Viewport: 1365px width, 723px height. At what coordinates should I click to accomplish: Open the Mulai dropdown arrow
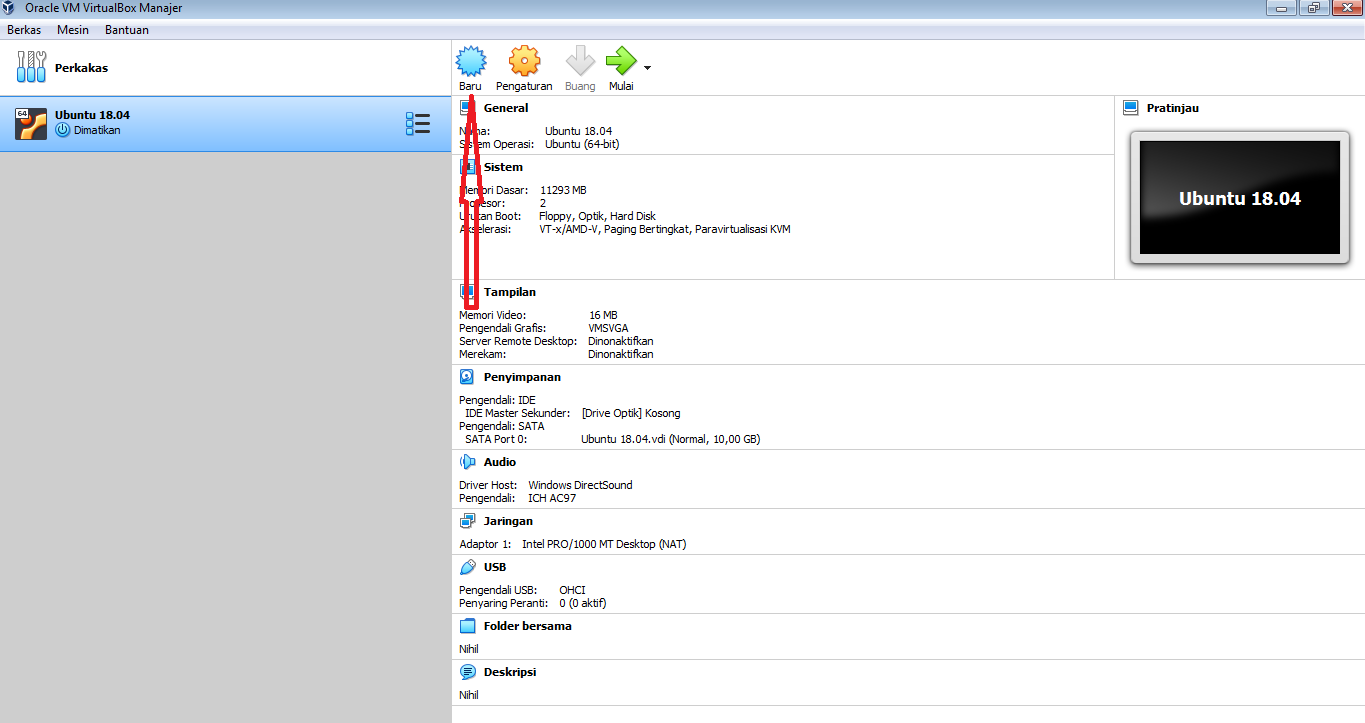(x=645, y=68)
